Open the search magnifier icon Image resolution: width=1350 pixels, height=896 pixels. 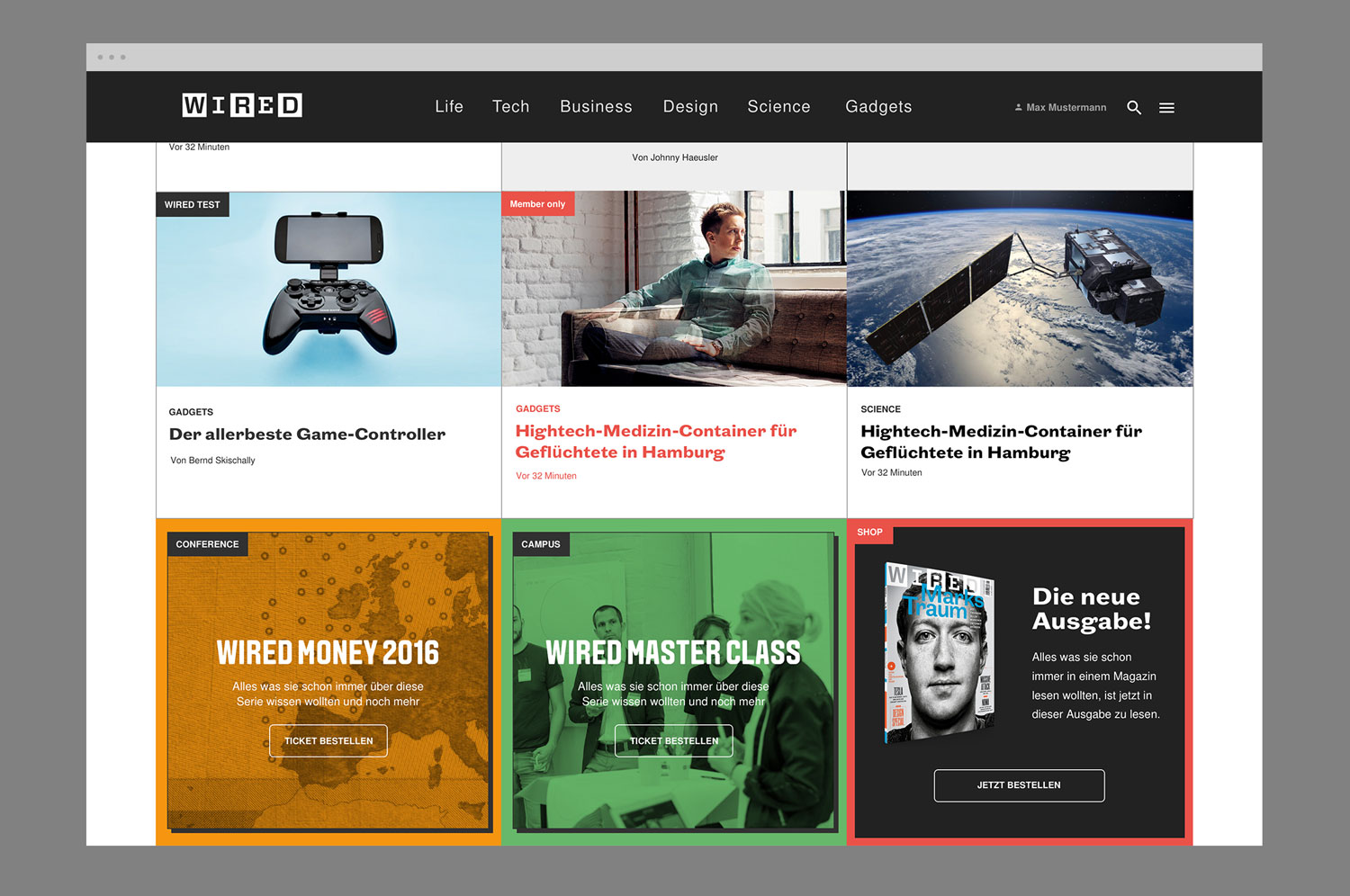tap(1134, 108)
